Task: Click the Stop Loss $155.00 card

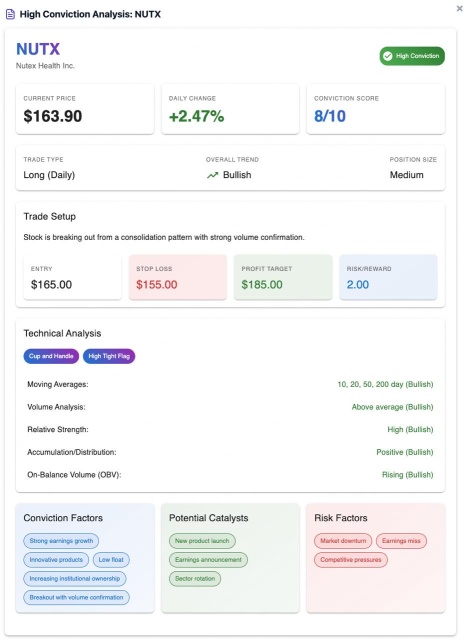Action: point(178,277)
